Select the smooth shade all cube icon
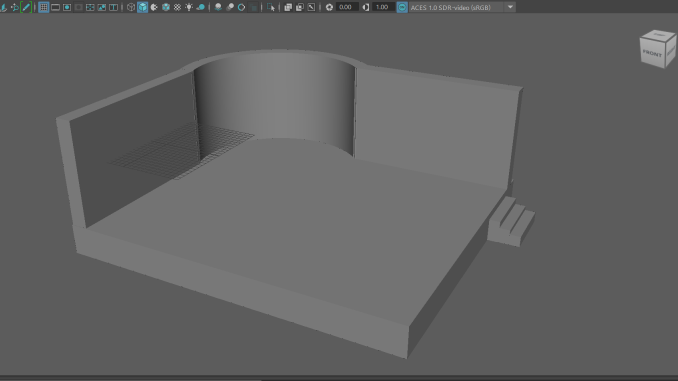The width and height of the screenshot is (678, 381). click(x=143, y=7)
